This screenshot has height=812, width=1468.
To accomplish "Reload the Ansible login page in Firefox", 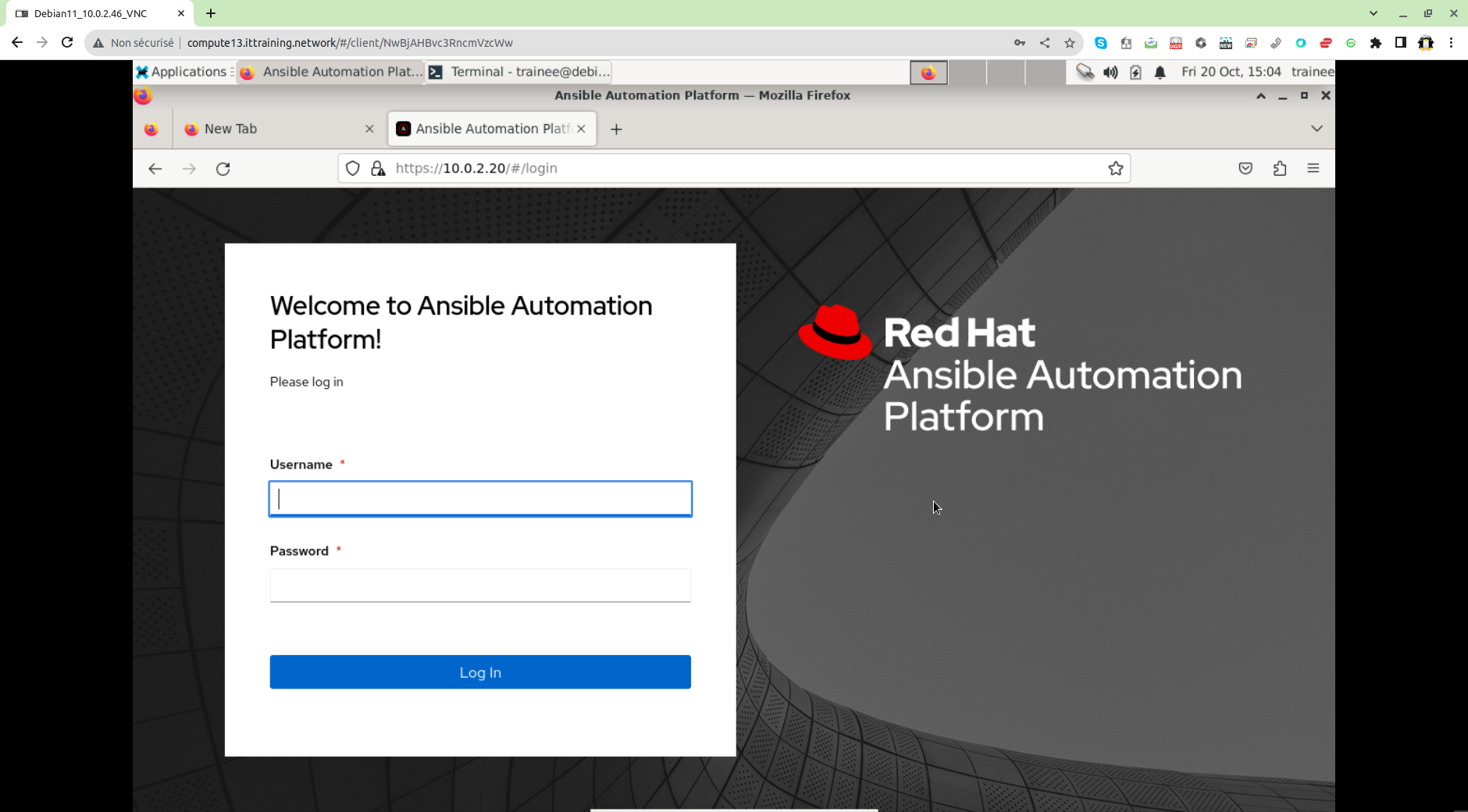I will tap(223, 169).
